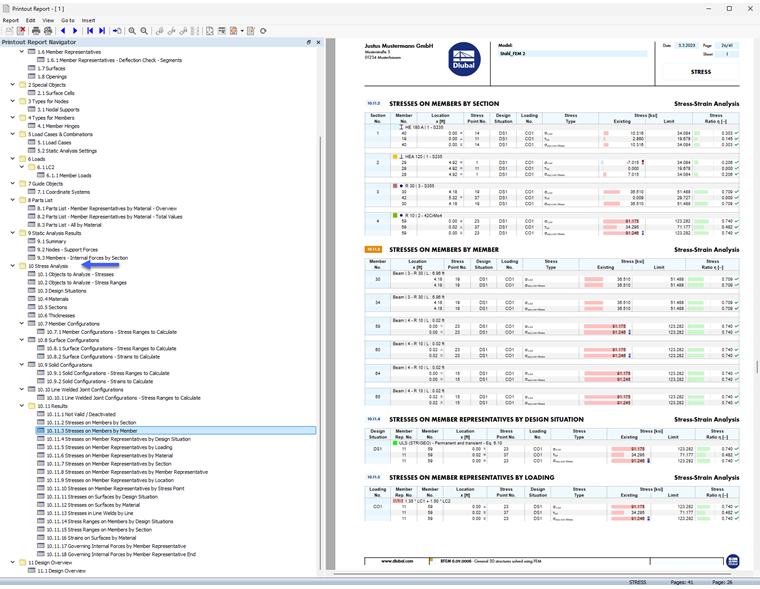Click 'Pages: 41' in the status bar
760x589 pixels.
pos(682,582)
